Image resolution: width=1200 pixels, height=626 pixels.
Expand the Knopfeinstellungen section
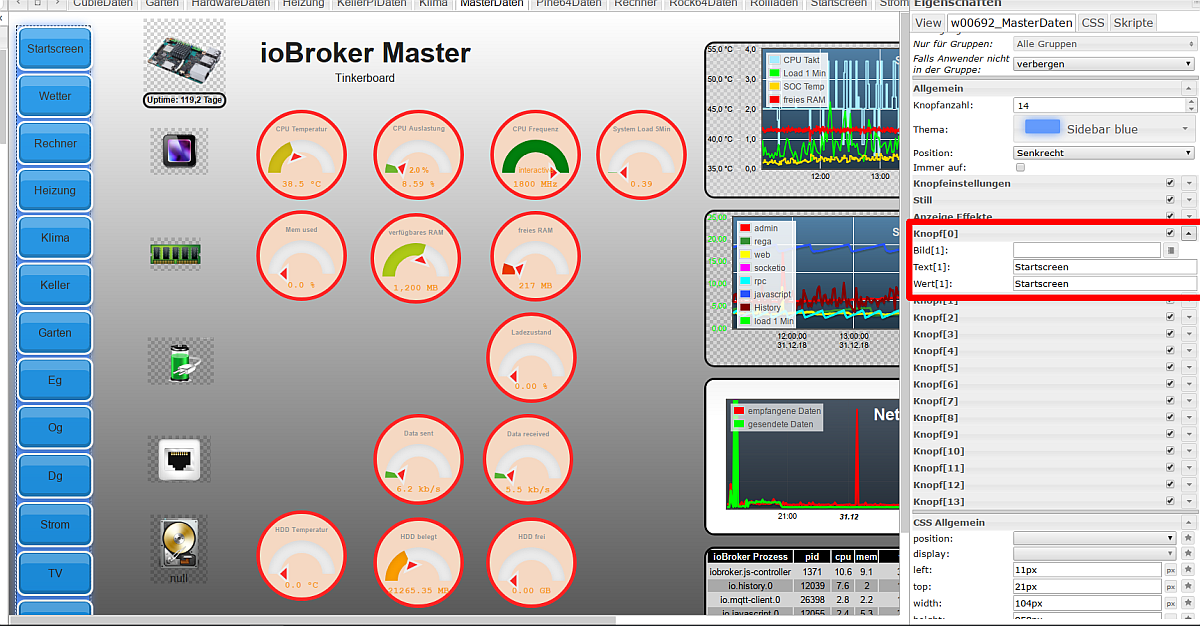pos(1189,184)
